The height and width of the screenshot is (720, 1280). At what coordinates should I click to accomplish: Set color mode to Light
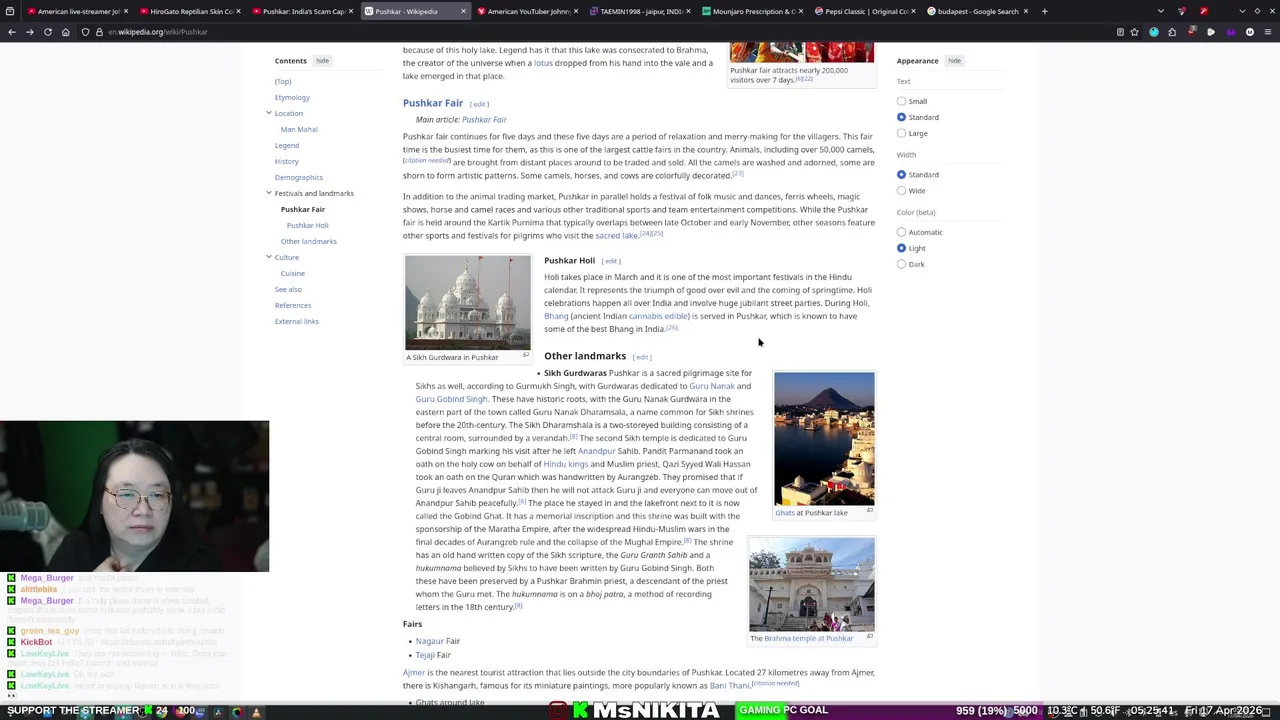click(x=901, y=248)
